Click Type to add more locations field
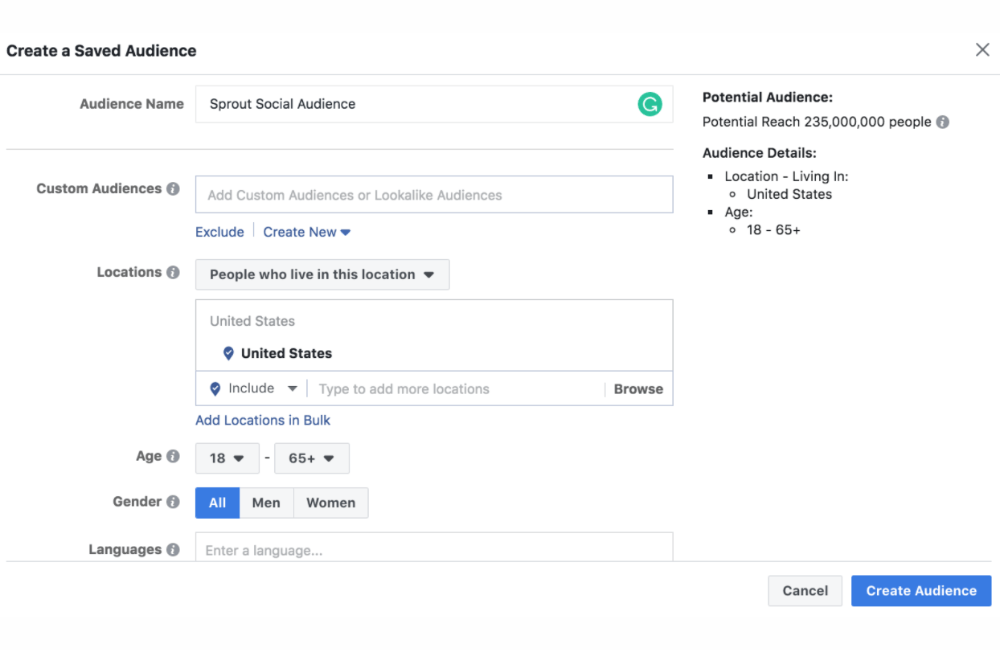This screenshot has width=1000, height=650. click(455, 389)
